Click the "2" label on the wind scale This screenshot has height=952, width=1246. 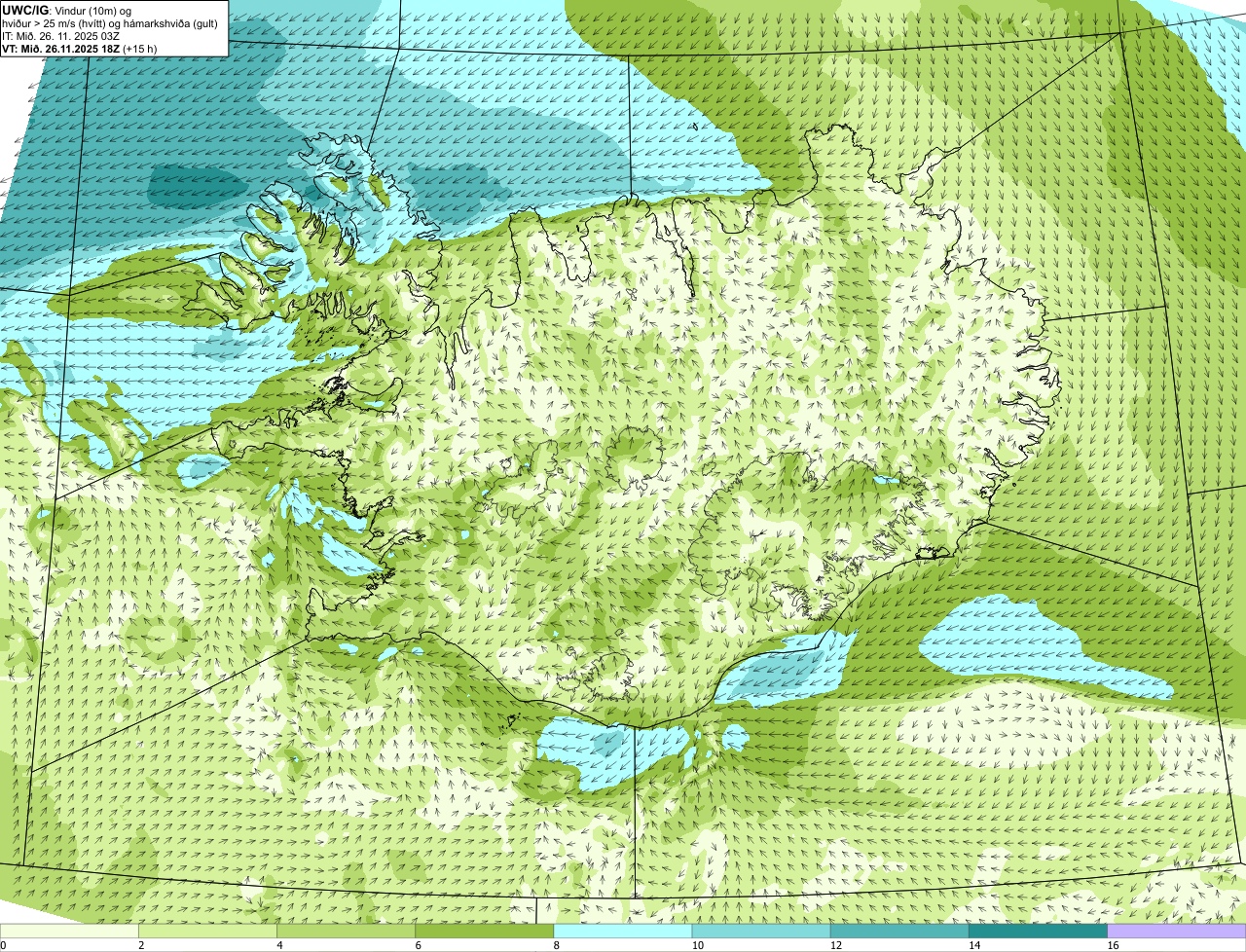tap(141, 945)
